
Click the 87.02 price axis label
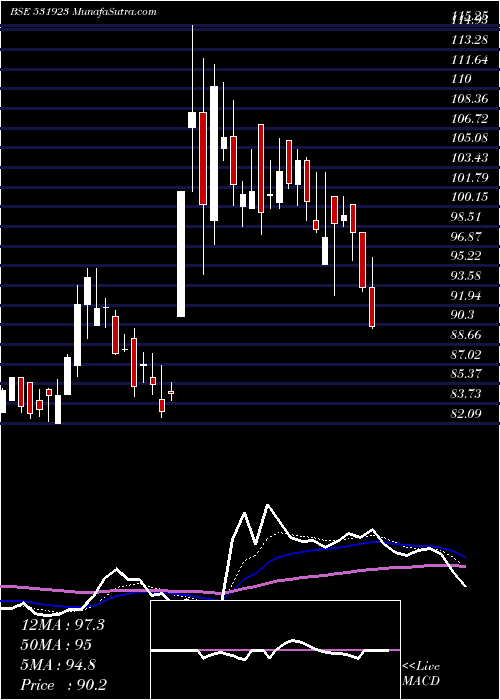pyautogui.click(x=467, y=354)
